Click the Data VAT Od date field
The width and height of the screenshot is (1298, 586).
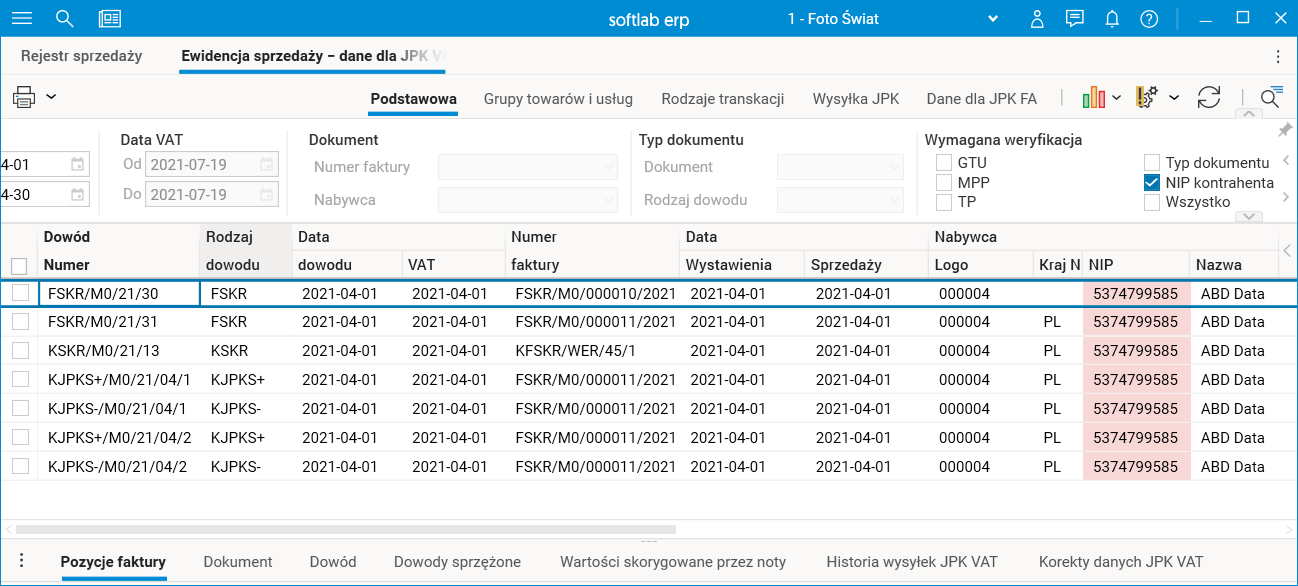pos(202,165)
